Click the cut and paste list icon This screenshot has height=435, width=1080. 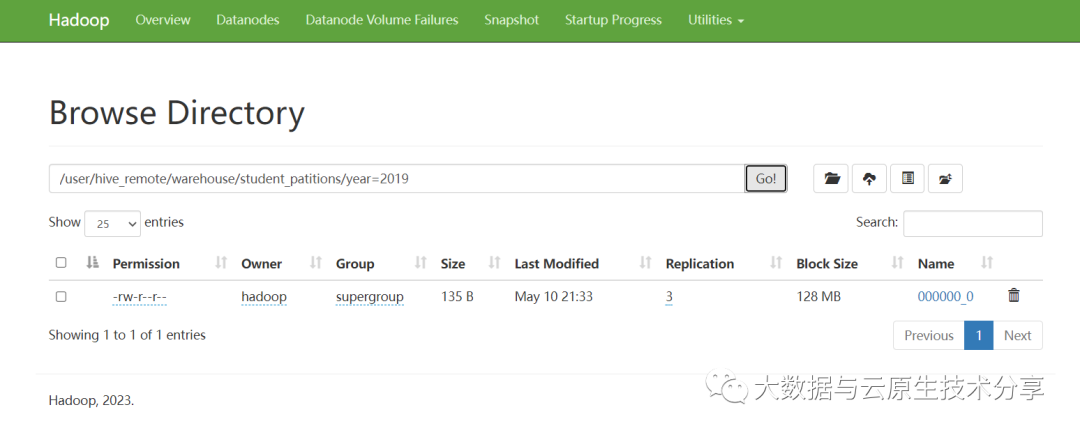tap(907, 179)
